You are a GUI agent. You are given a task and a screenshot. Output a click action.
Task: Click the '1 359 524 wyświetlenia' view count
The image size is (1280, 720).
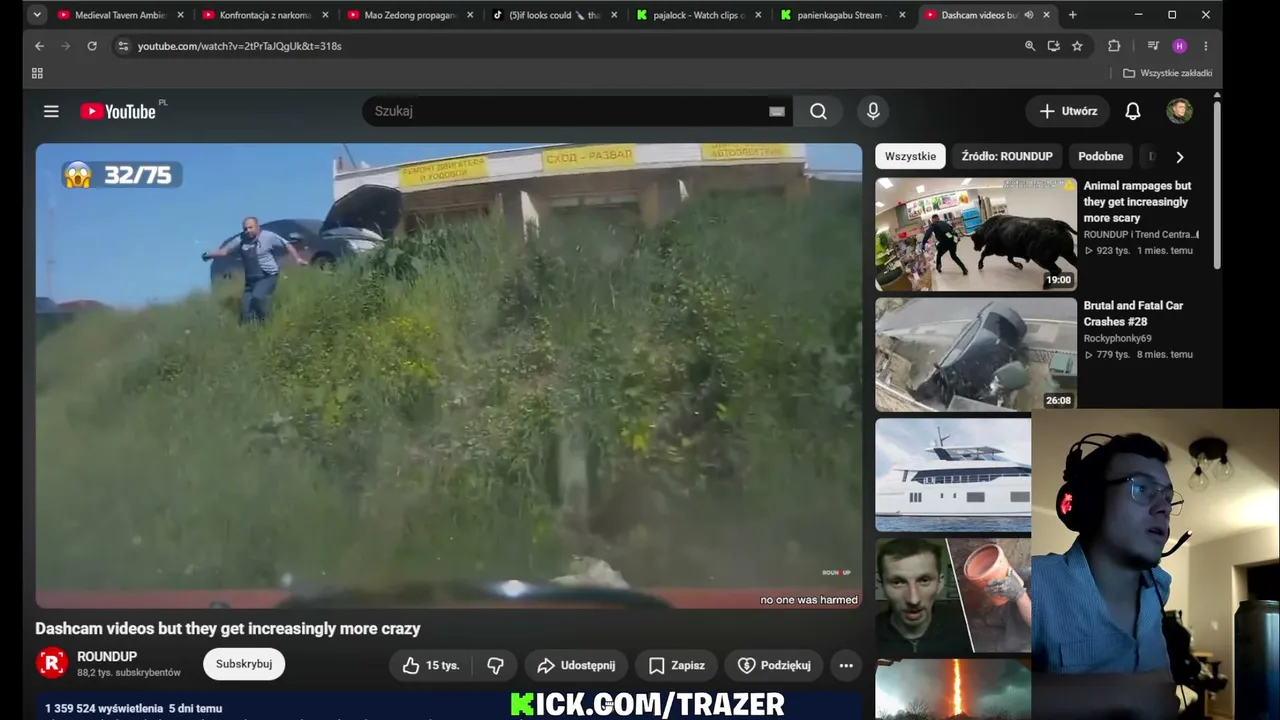pos(105,708)
